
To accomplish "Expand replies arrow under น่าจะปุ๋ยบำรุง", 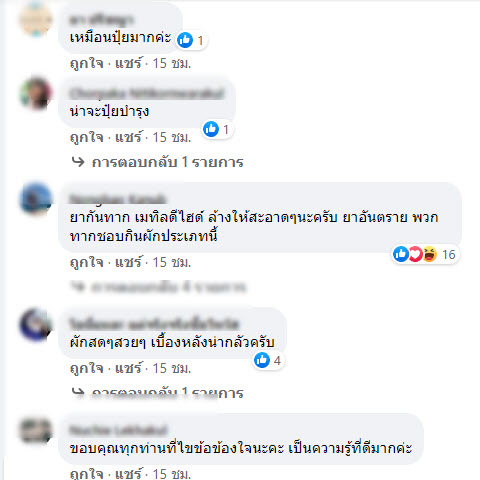I will [78, 162].
